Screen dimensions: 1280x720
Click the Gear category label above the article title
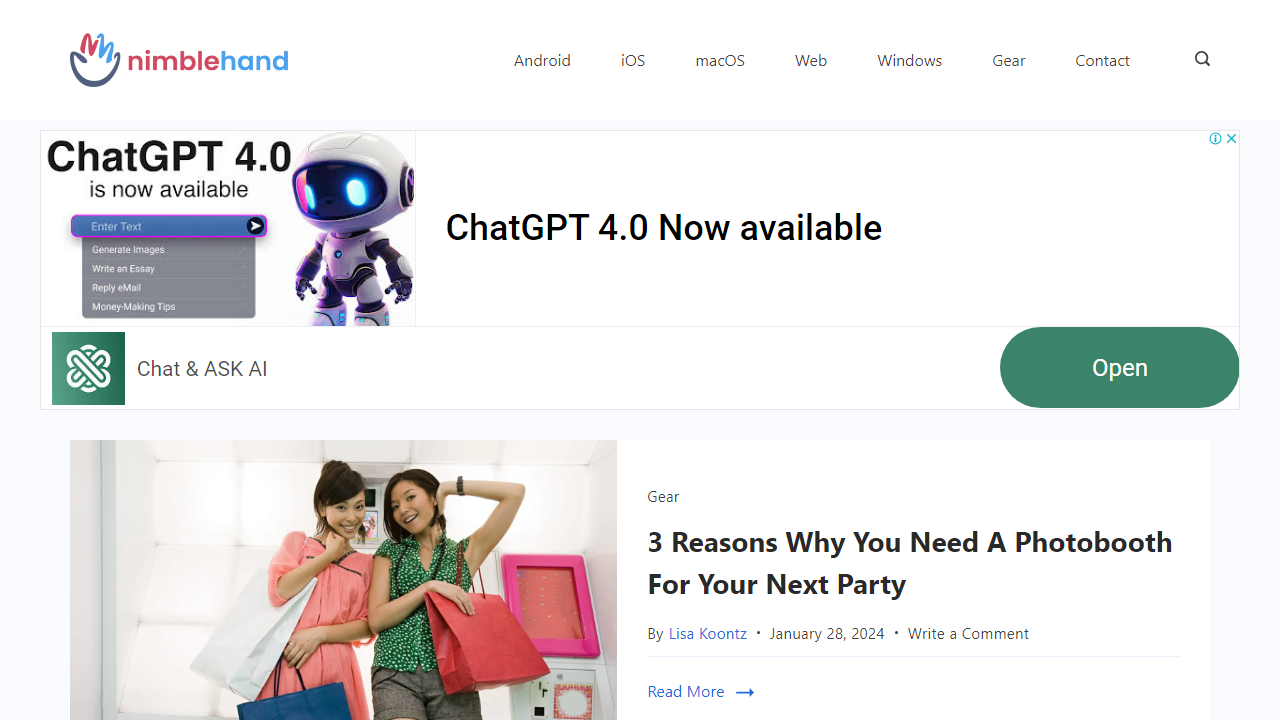point(663,497)
